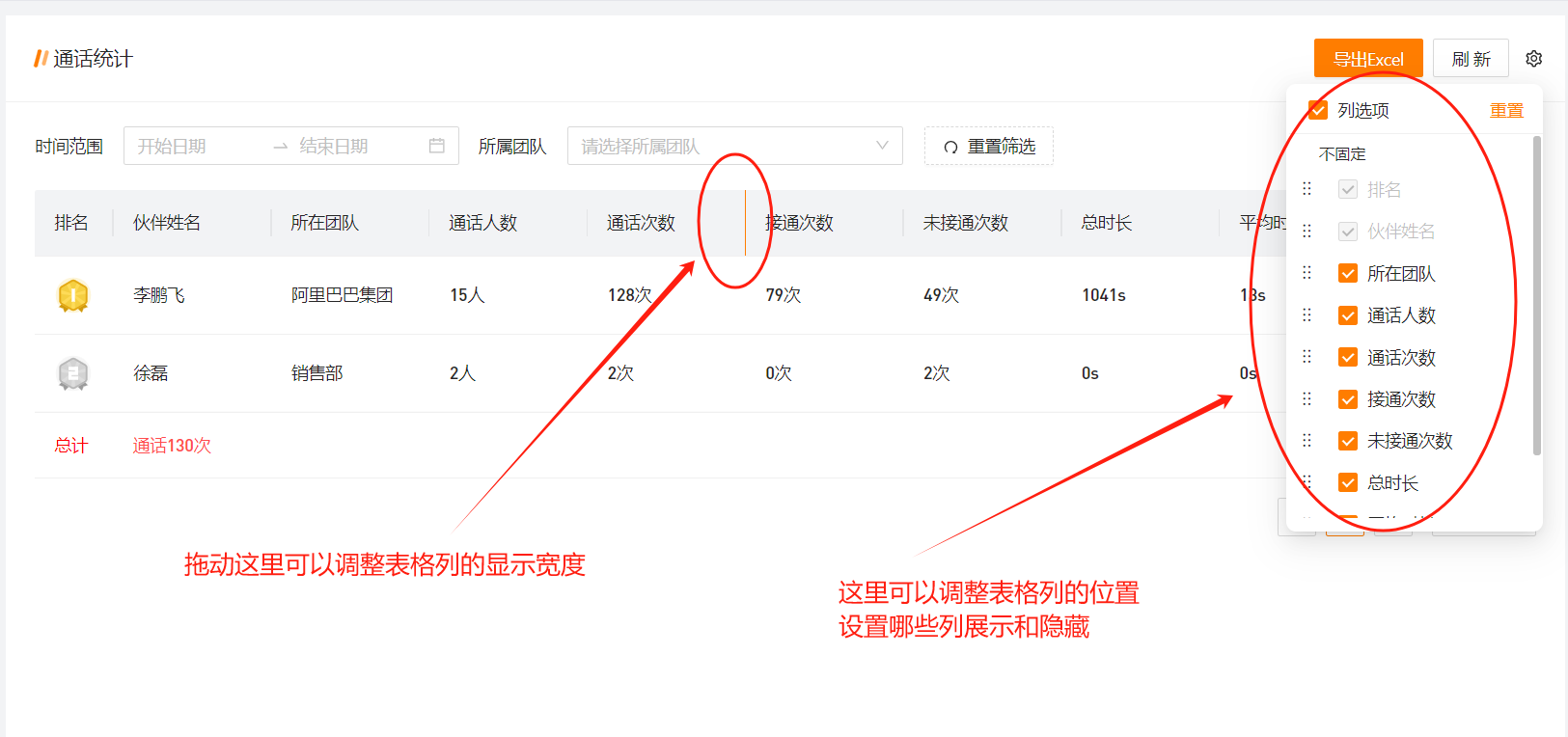1568x737 pixels.
Task: Click drag handle beside 所在团队 option
Action: pos(1307,273)
